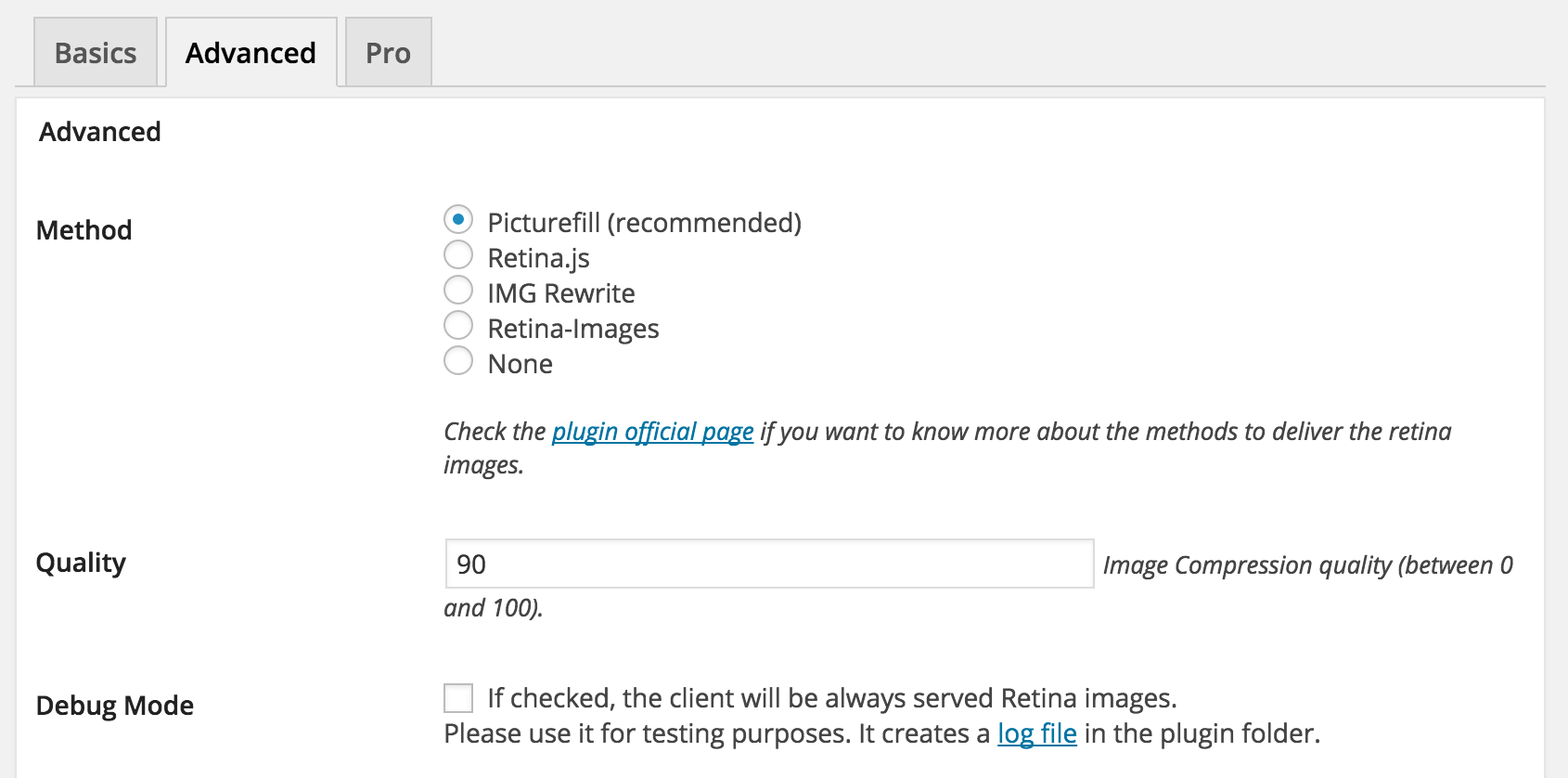Click the 'Method' setting label
Viewport: 1568px width, 778px height.
tap(84, 230)
